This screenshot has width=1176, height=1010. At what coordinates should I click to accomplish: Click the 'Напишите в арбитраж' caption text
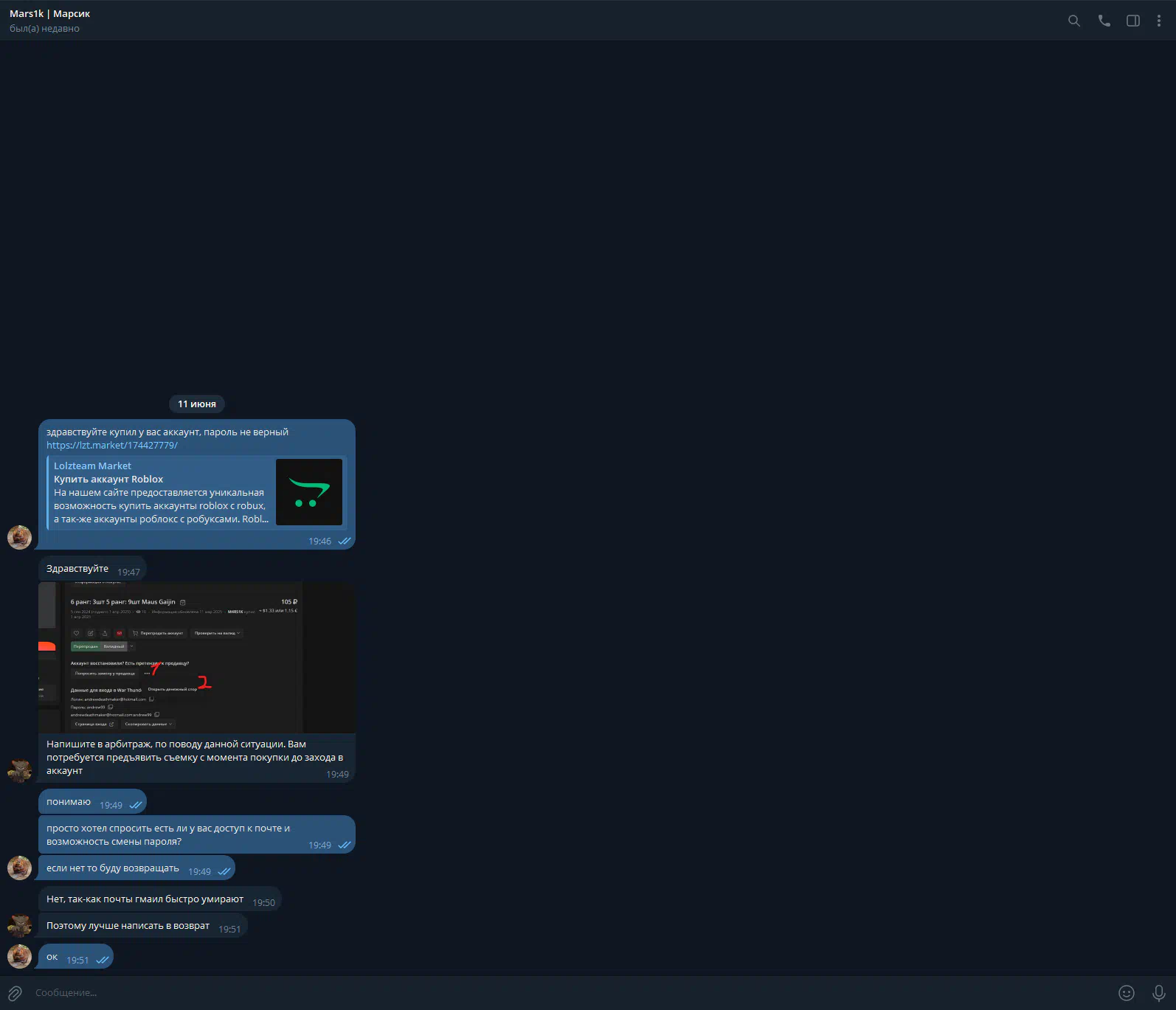pyautogui.click(x=195, y=758)
